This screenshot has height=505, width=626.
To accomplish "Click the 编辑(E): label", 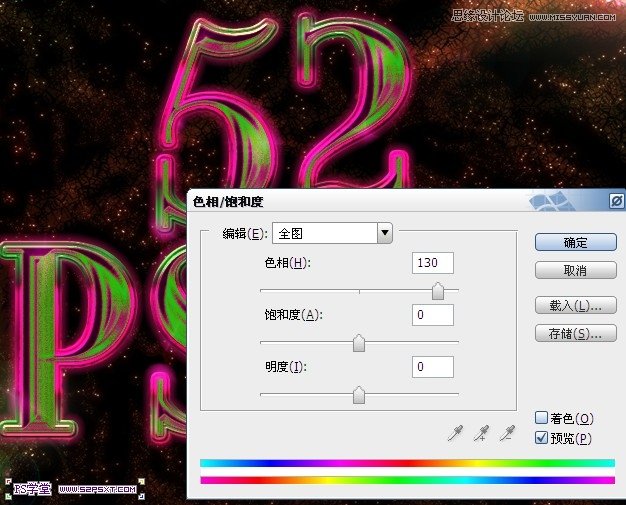I will click(245, 234).
